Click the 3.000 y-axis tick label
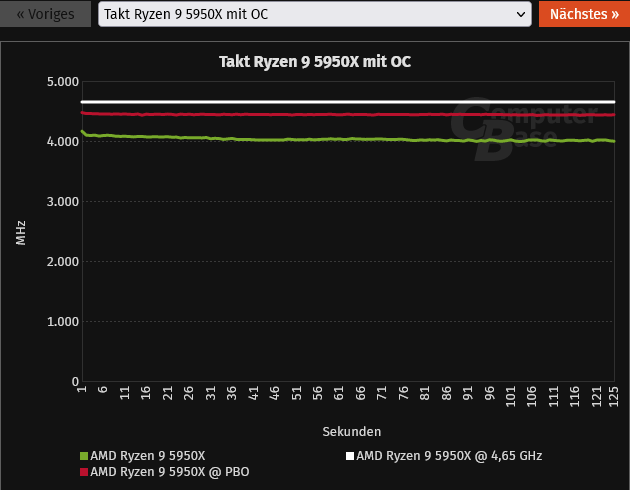Viewport: 630px width, 490px height. coord(63,201)
